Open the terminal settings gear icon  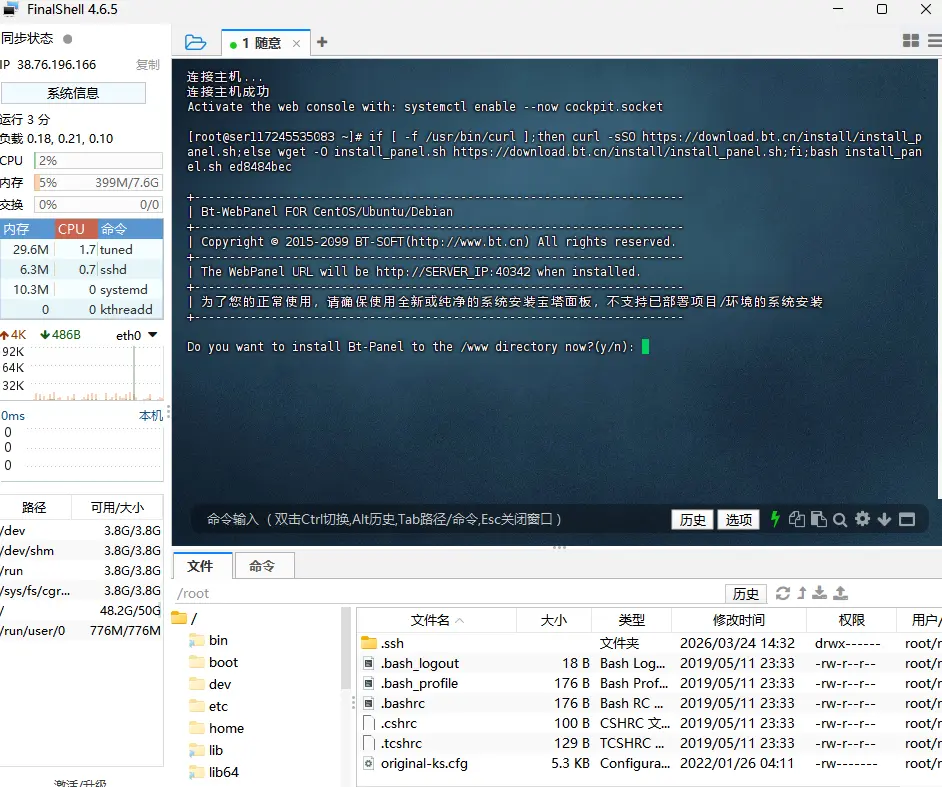tap(862, 519)
